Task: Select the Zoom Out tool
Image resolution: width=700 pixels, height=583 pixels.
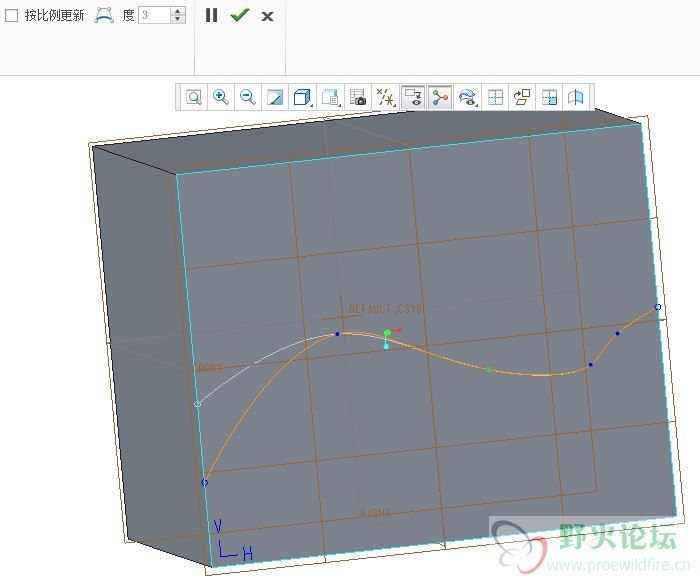Action: (x=248, y=97)
